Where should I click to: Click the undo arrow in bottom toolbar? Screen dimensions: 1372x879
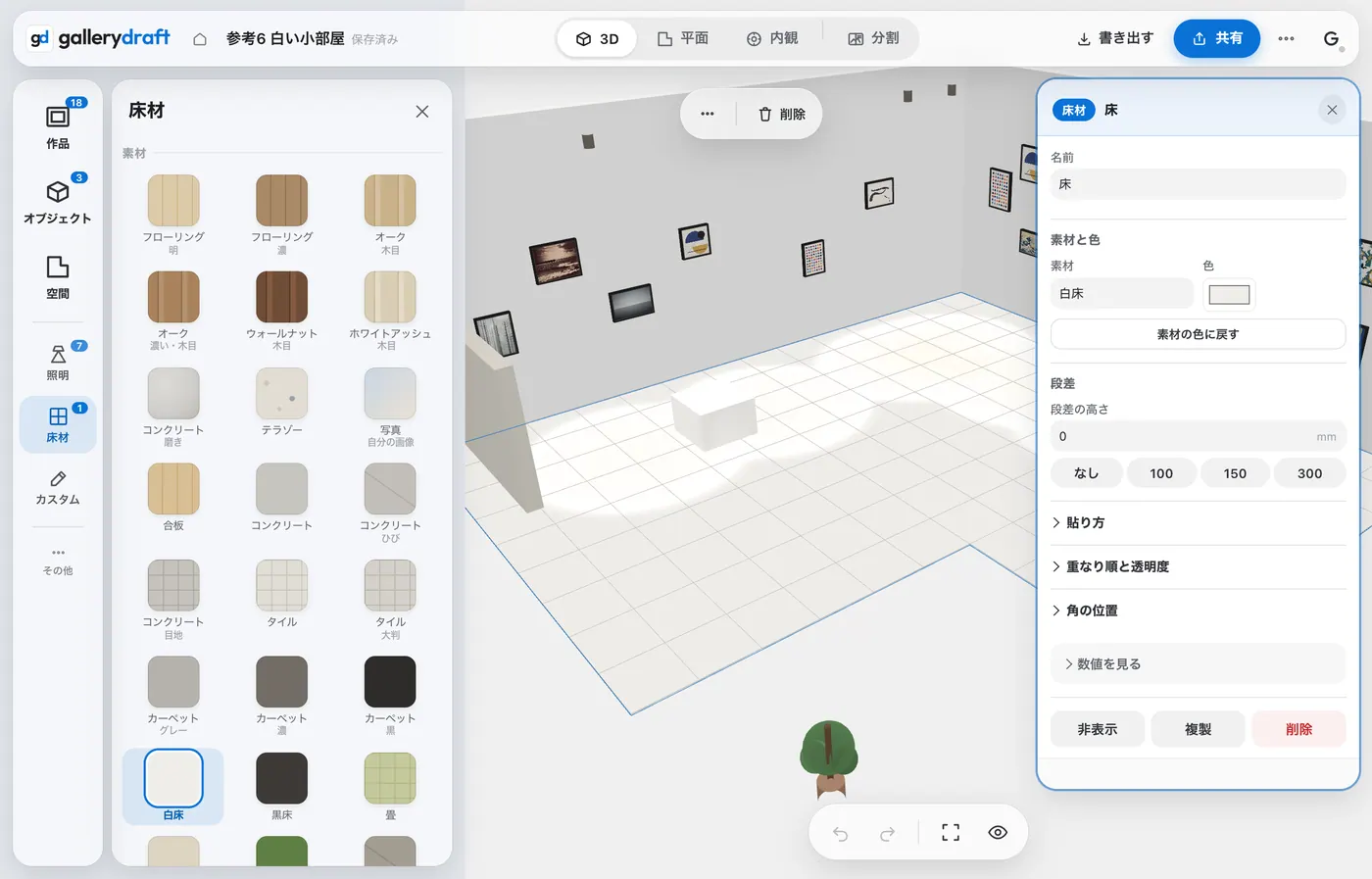point(840,833)
